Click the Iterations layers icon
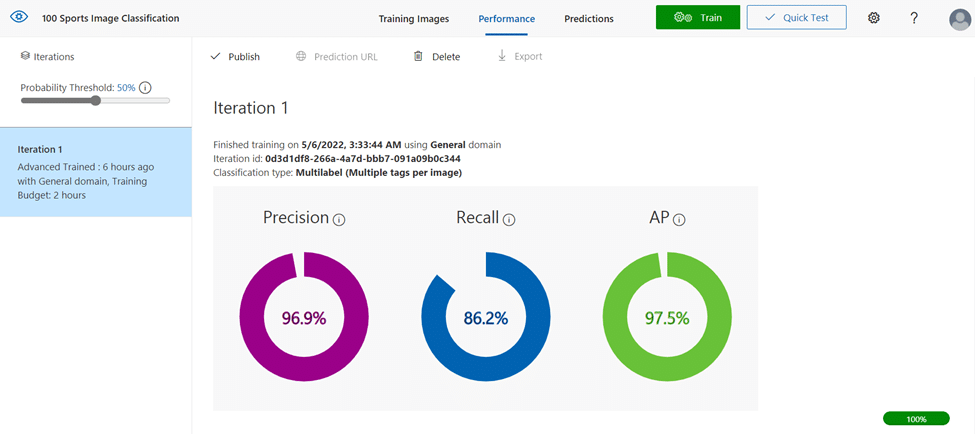The width and height of the screenshot is (975, 434). pos(25,56)
